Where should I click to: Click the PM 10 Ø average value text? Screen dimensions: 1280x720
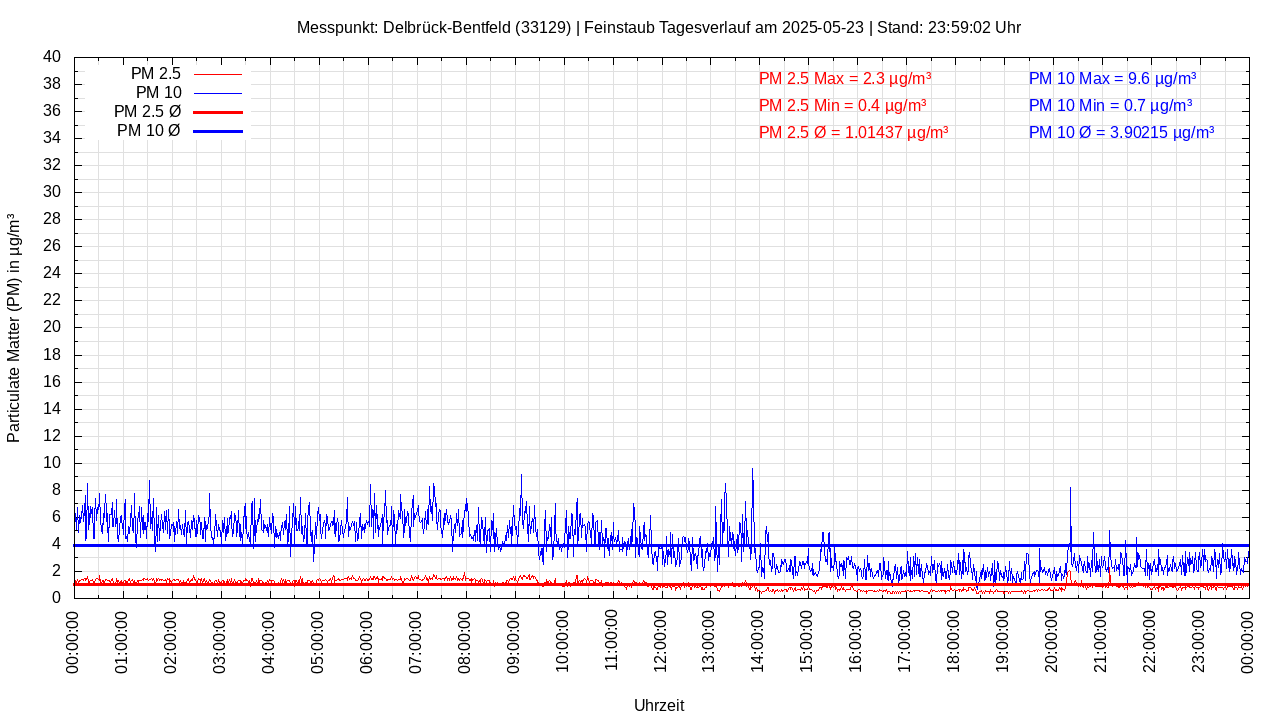(x=1121, y=132)
